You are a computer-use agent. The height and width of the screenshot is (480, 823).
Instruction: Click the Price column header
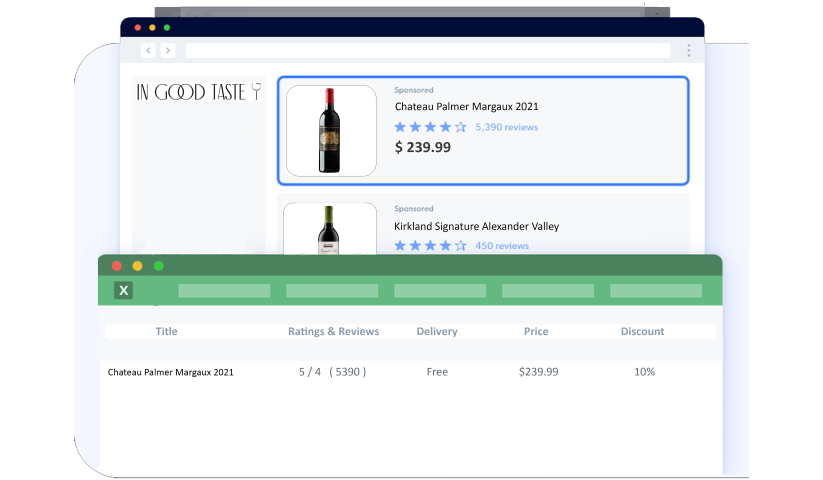click(536, 332)
